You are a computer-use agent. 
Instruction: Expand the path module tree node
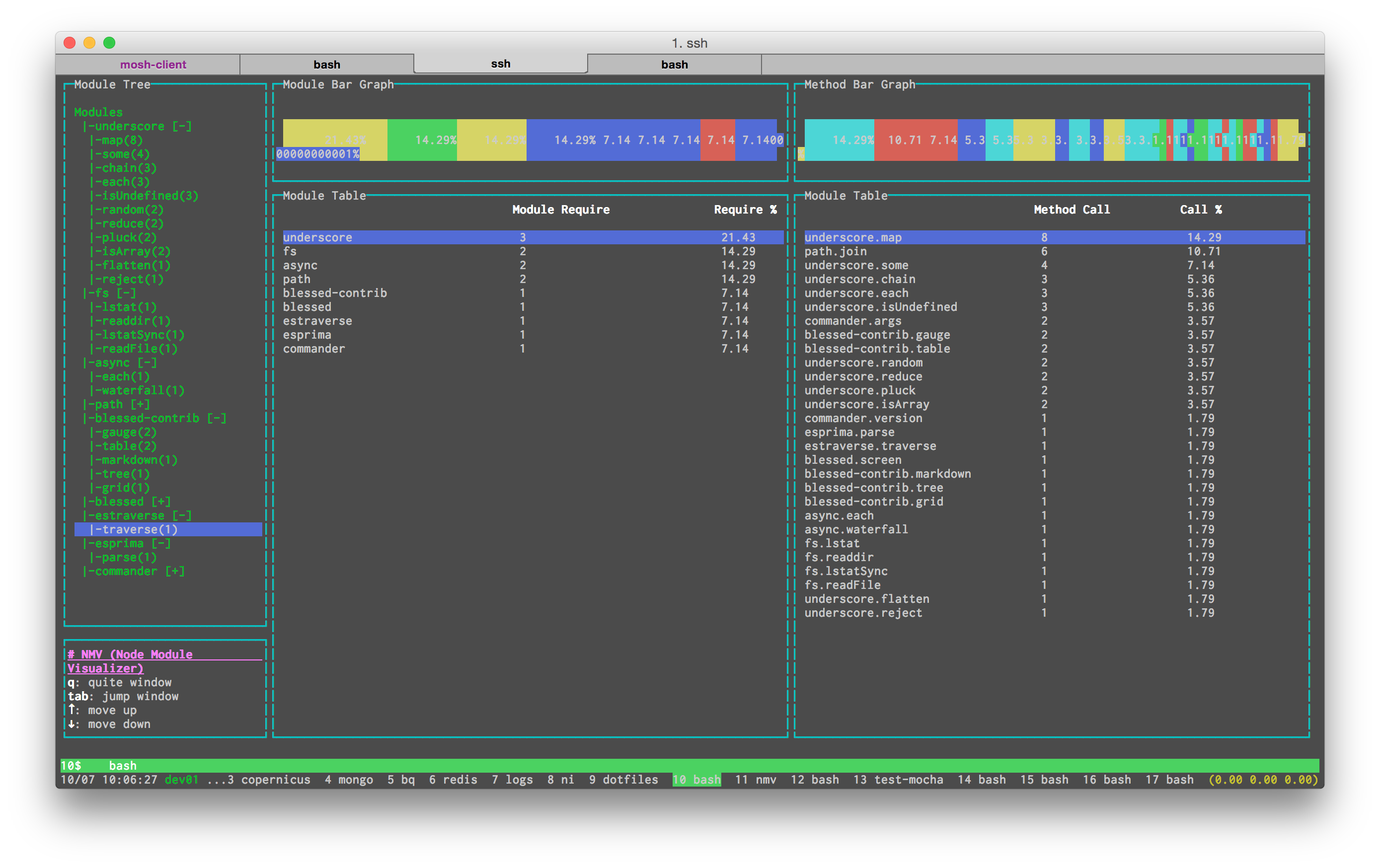tap(140, 405)
